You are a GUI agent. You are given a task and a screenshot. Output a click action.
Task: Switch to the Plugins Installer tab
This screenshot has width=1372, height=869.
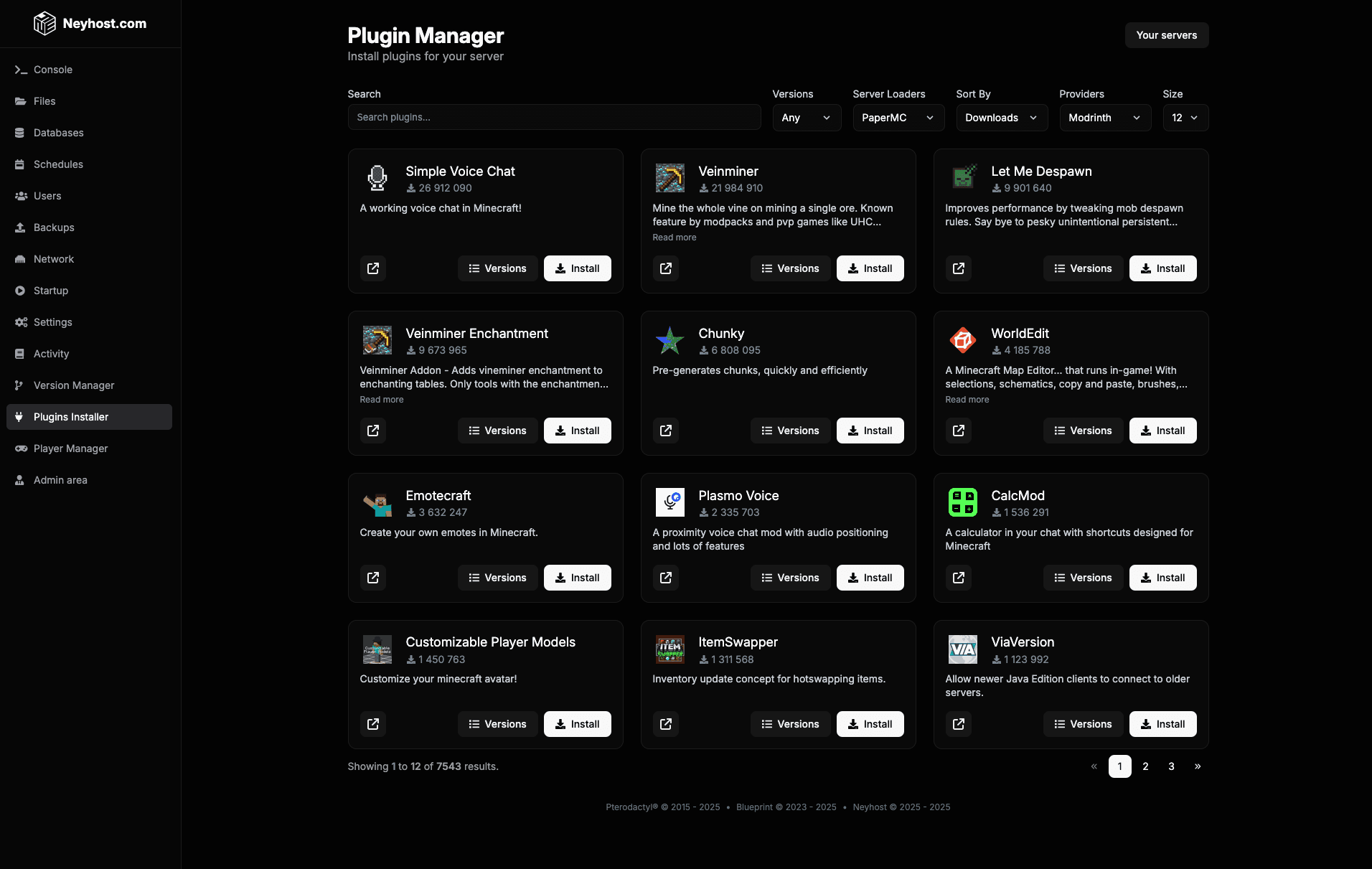pyautogui.click(x=70, y=417)
